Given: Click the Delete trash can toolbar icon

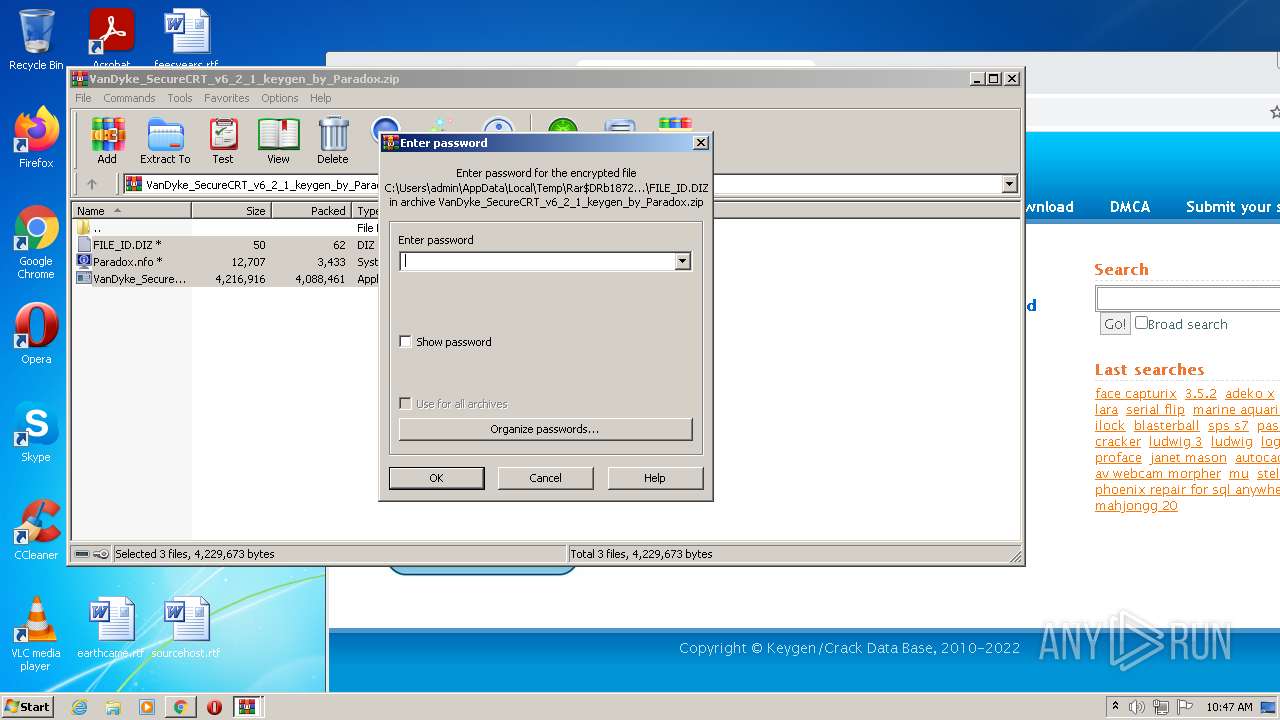Looking at the screenshot, I should pos(333,140).
